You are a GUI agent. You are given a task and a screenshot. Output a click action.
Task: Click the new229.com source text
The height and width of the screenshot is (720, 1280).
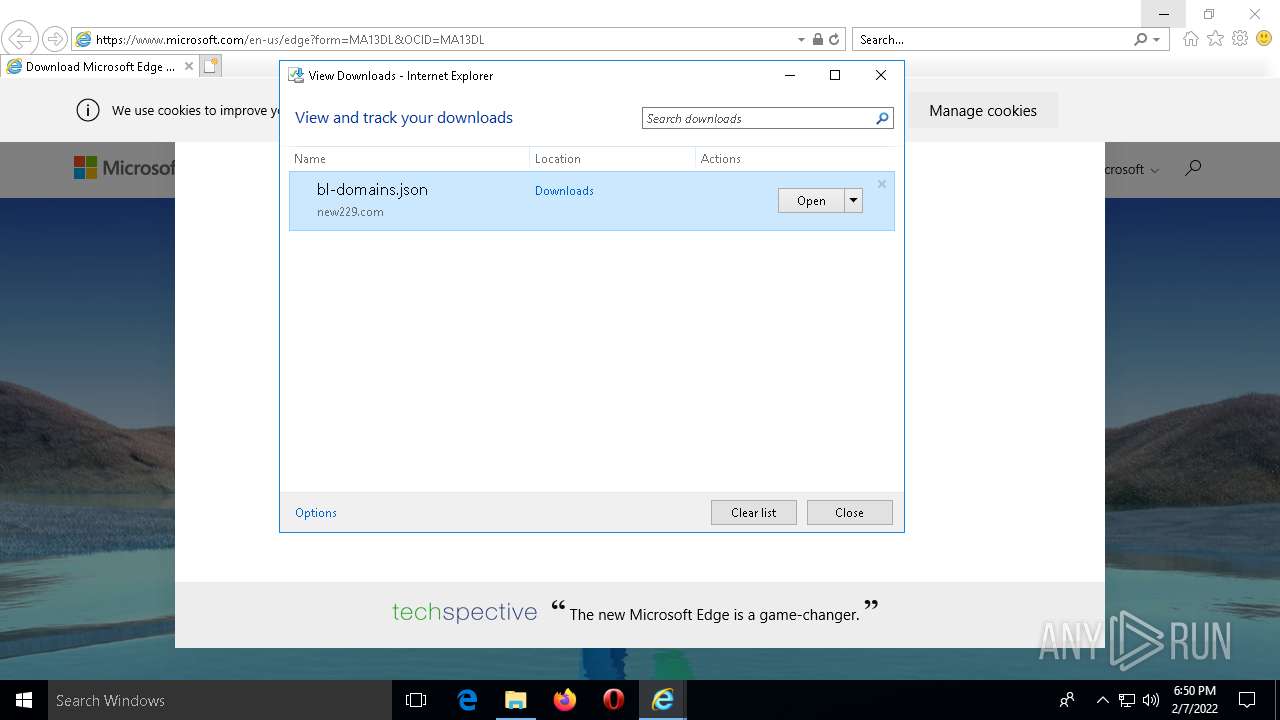(350, 211)
